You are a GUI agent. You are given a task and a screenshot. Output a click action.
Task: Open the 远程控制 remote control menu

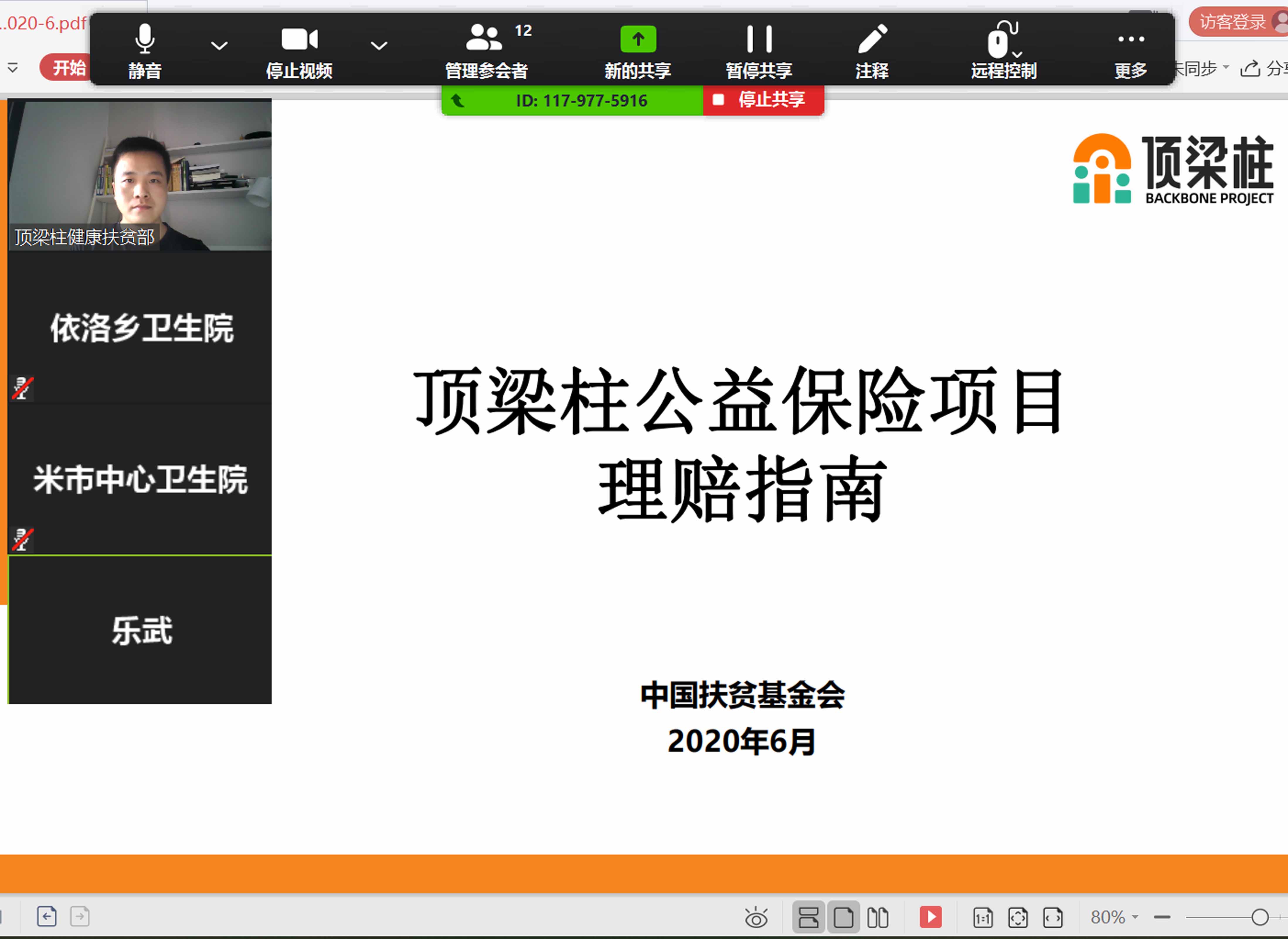[x=1004, y=51]
